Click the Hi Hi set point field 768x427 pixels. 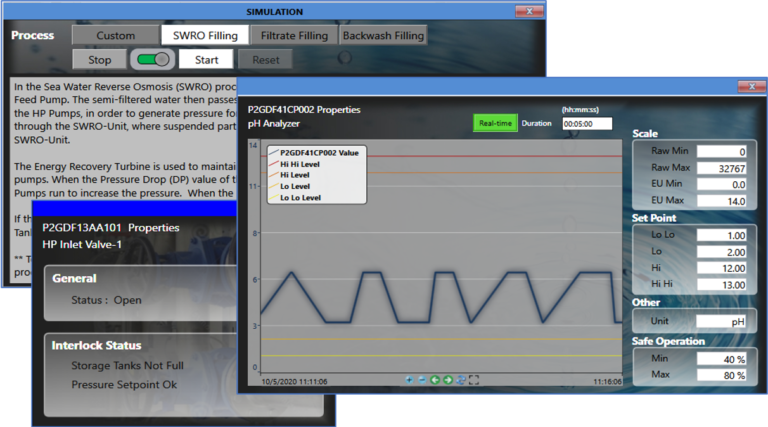pos(722,285)
